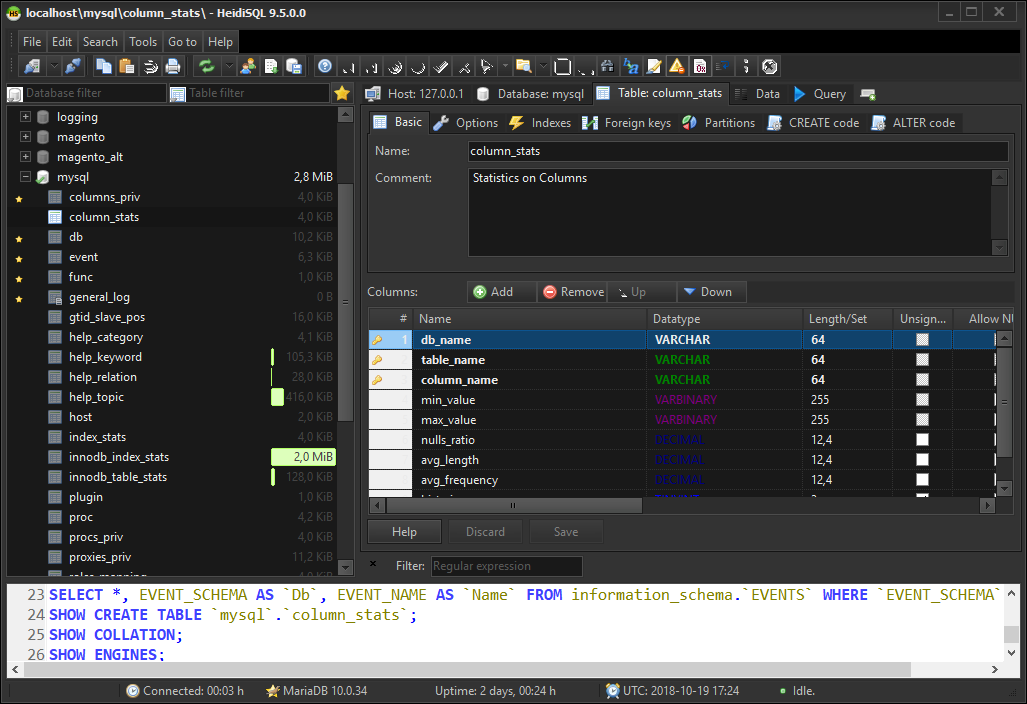The height and width of the screenshot is (704, 1027).
Task: Toggle Unsigned checkbox for min_value
Action: point(922,399)
